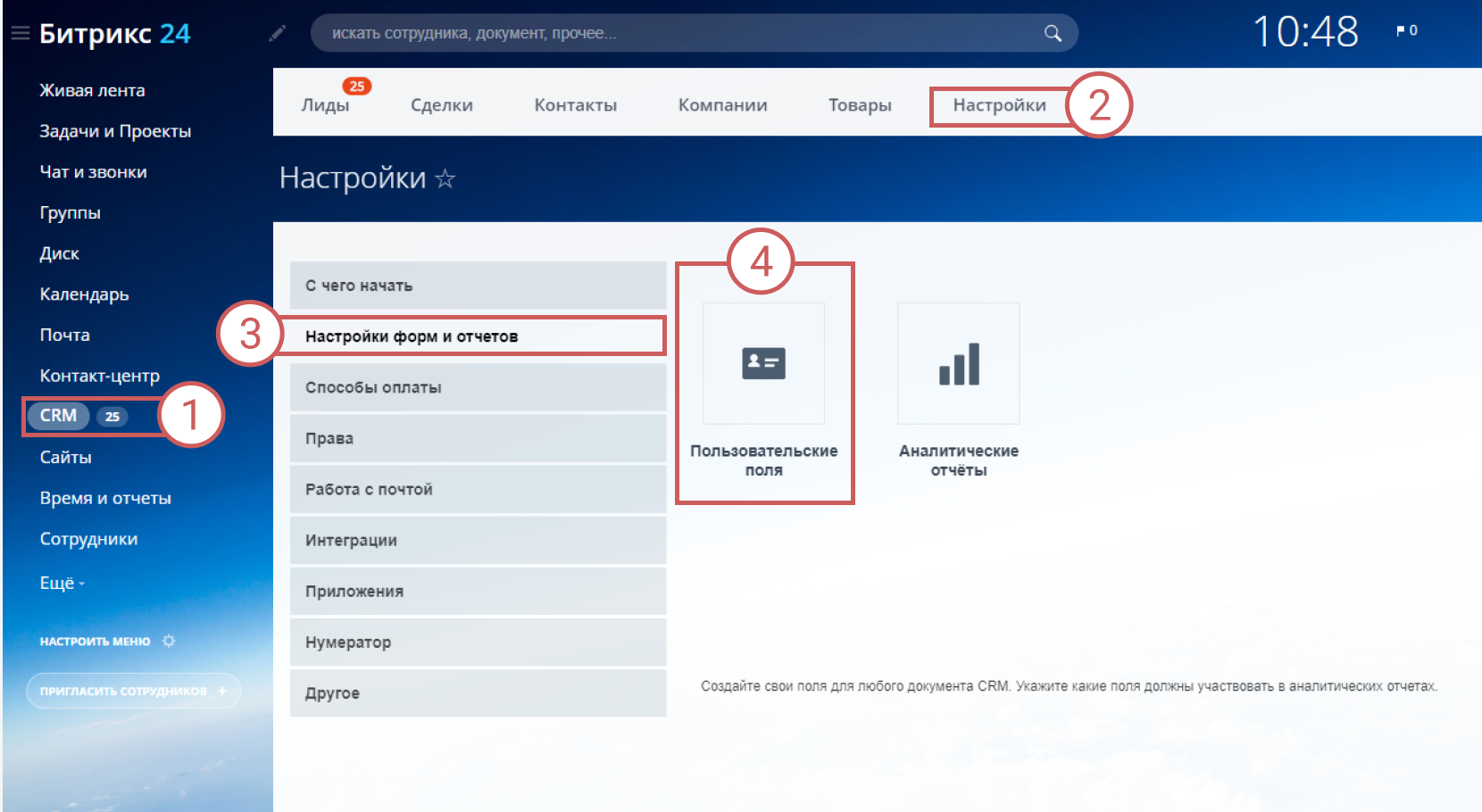The width and height of the screenshot is (1482, 812).
Task: Open Аналитические отчёты bar chart icon
Action: pyautogui.click(x=958, y=364)
